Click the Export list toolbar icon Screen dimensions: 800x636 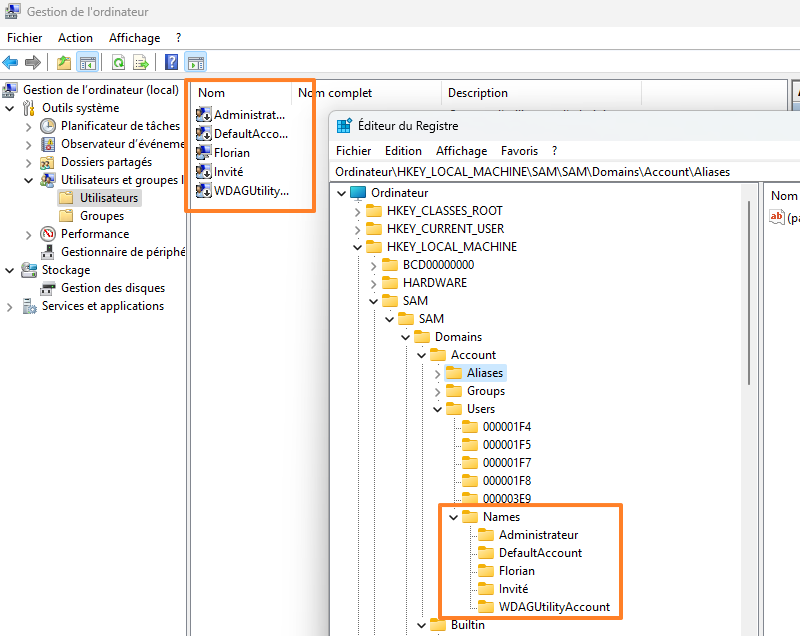141,62
